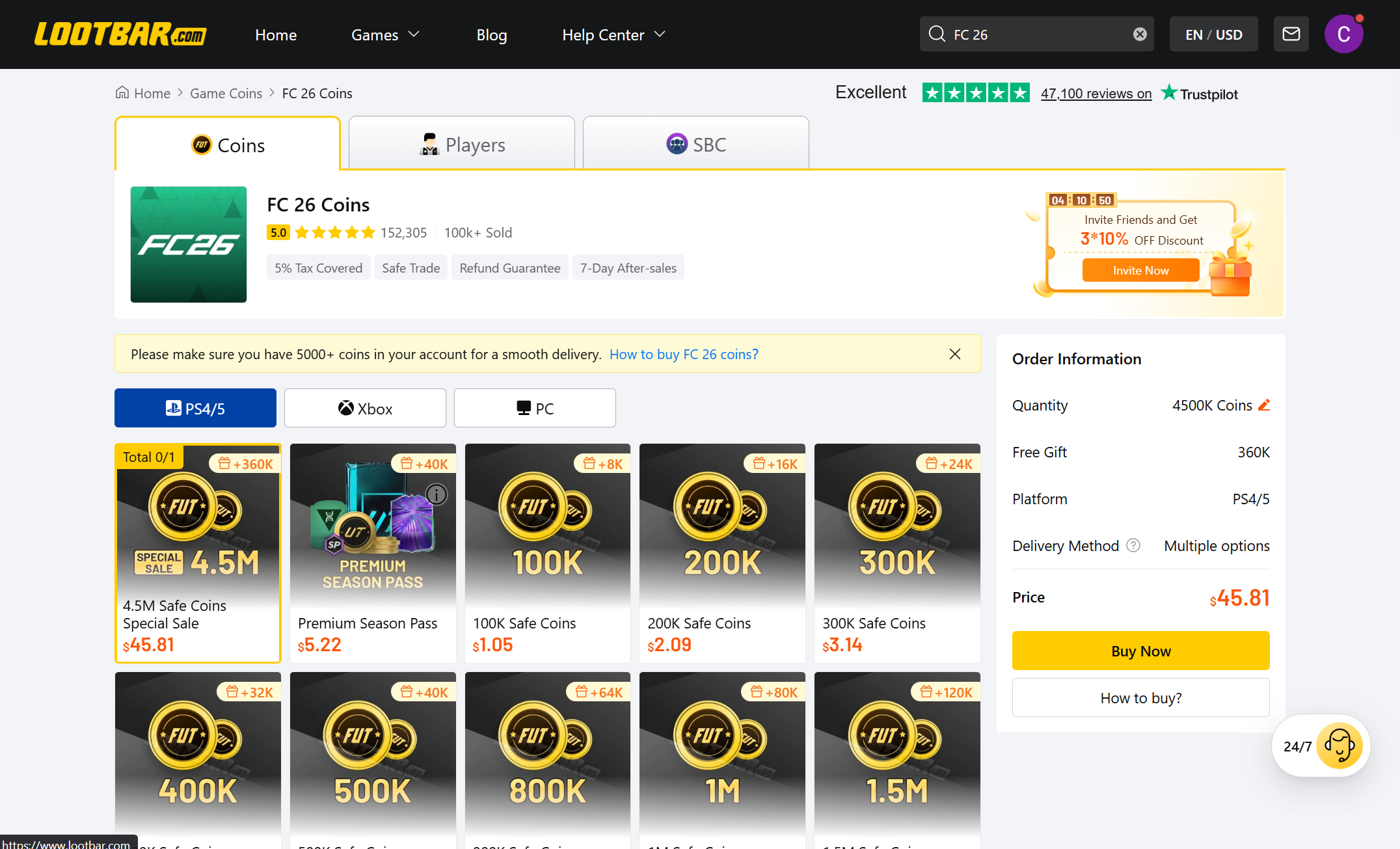Switch to the SBC tab
The width and height of the screenshot is (1400, 849).
click(x=696, y=144)
